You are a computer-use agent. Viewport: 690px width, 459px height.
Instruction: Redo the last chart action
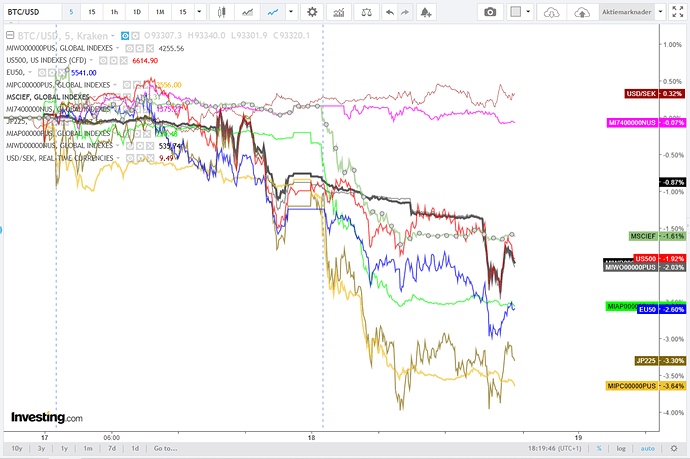[404, 12]
